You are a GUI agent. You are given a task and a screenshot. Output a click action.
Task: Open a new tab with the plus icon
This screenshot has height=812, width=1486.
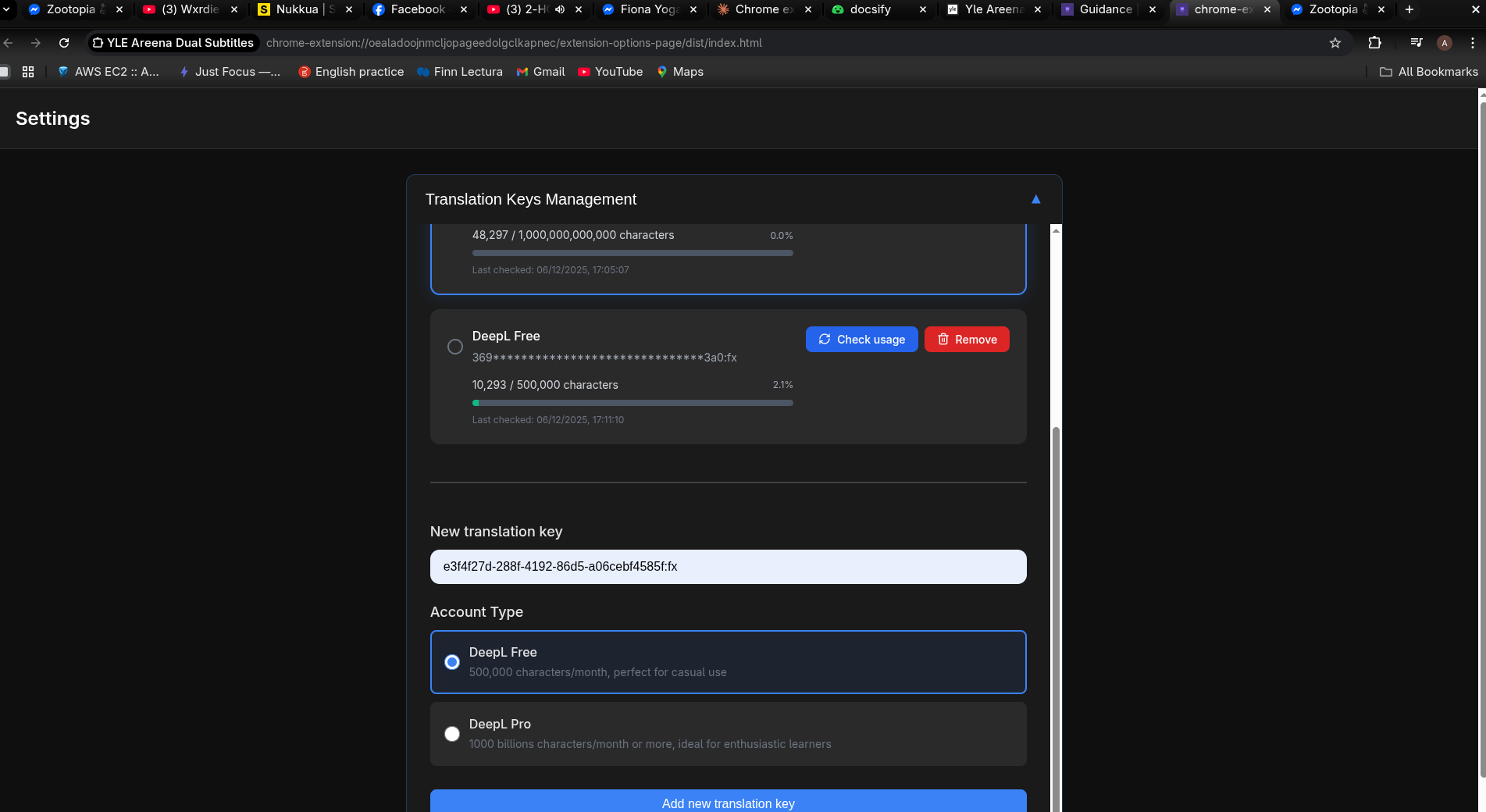[1409, 9]
